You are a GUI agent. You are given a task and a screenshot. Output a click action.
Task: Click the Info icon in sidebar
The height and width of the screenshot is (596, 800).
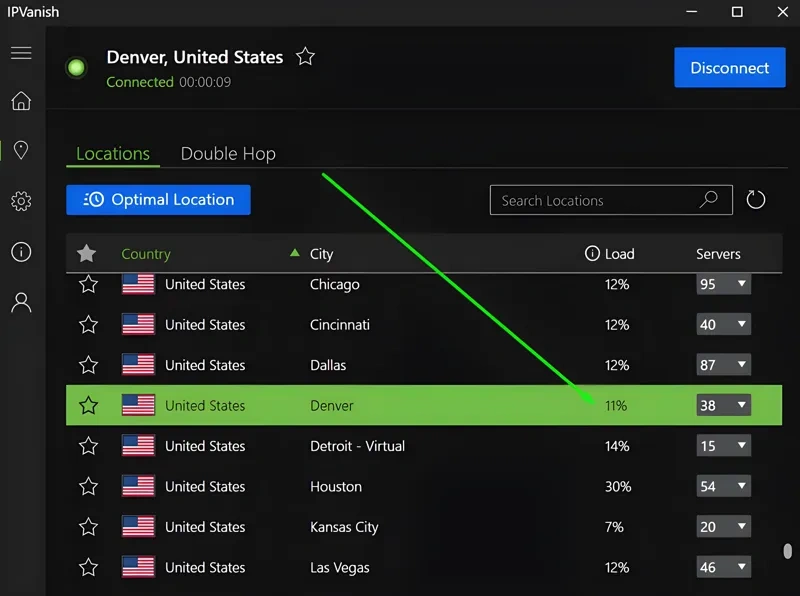pos(21,252)
